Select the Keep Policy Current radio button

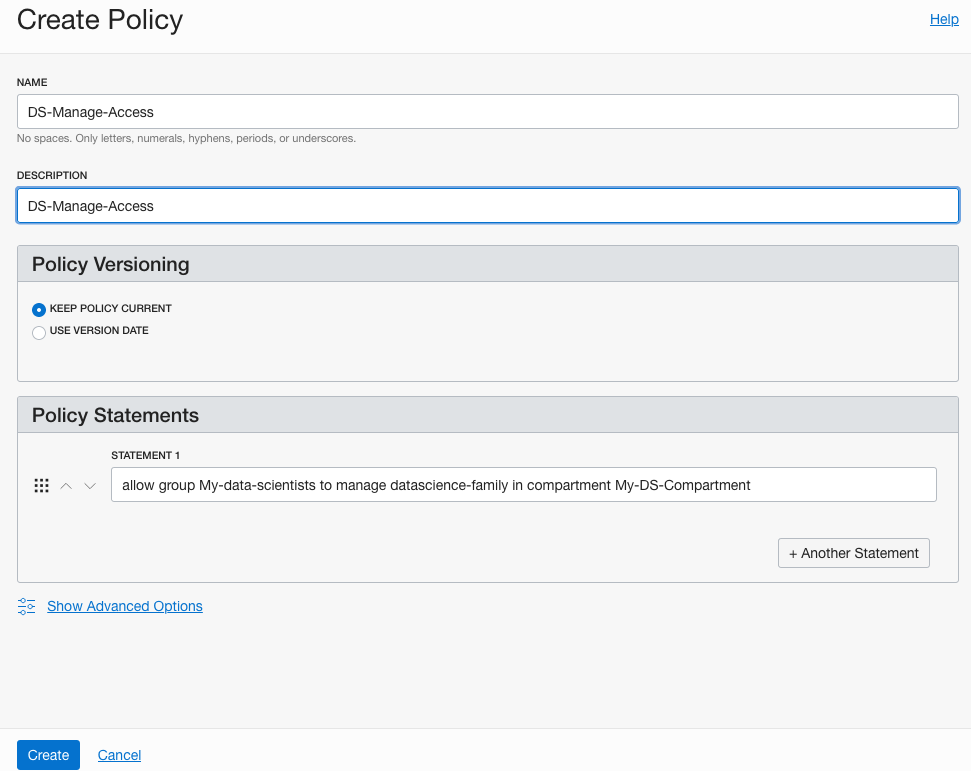click(39, 309)
